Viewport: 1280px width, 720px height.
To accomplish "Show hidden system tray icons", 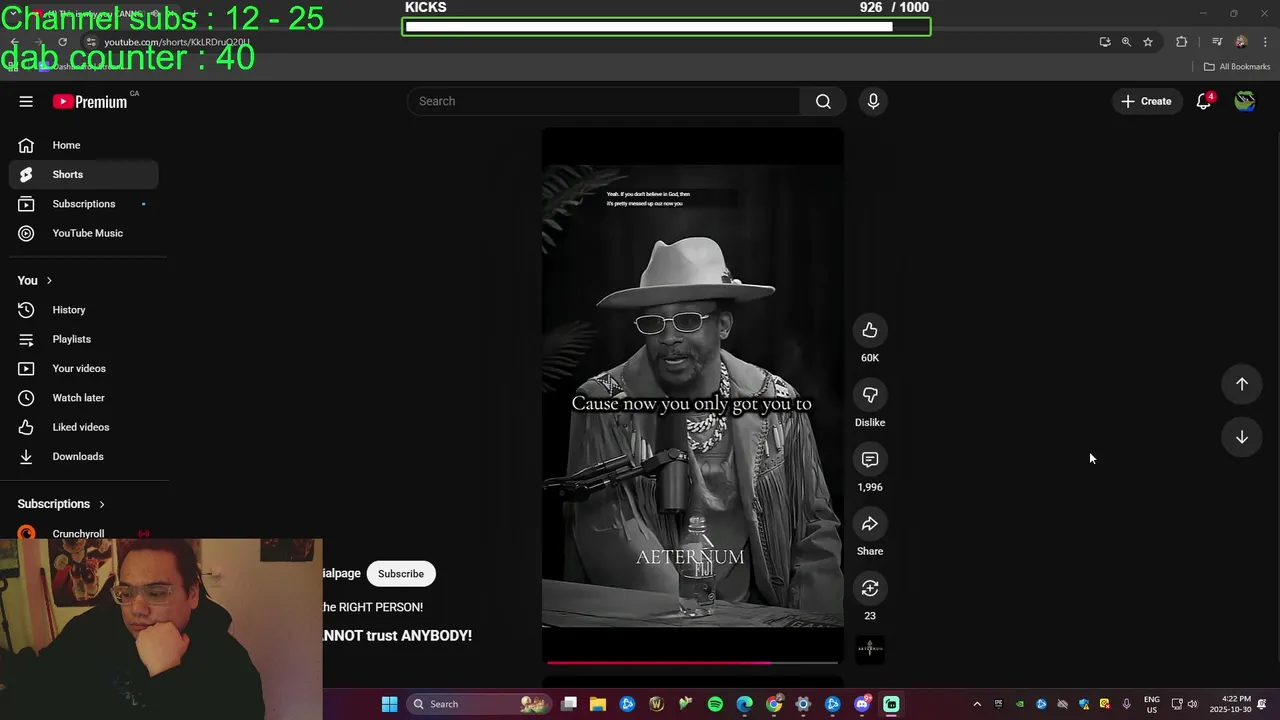I will (x=977, y=704).
